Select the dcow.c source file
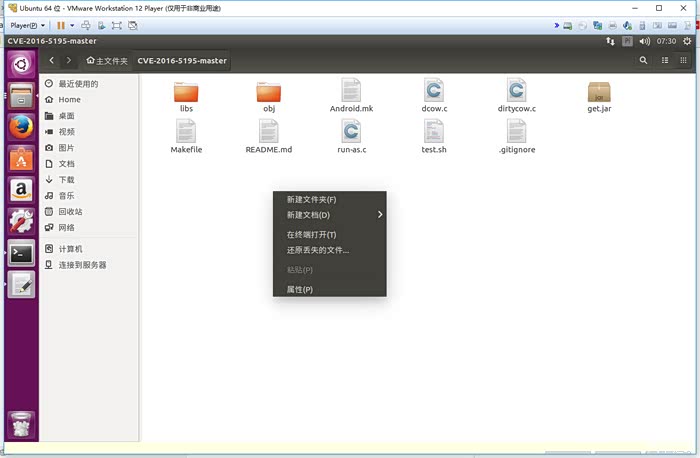The image size is (700, 458). point(434,96)
